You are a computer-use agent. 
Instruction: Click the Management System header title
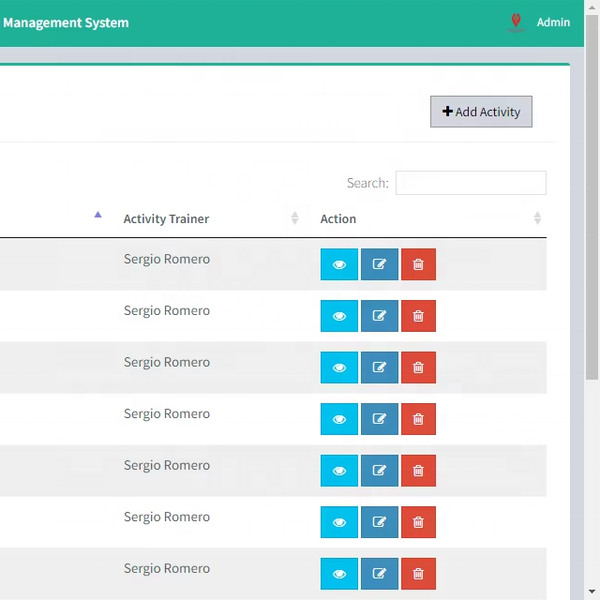pyautogui.click(x=65, y=22)
